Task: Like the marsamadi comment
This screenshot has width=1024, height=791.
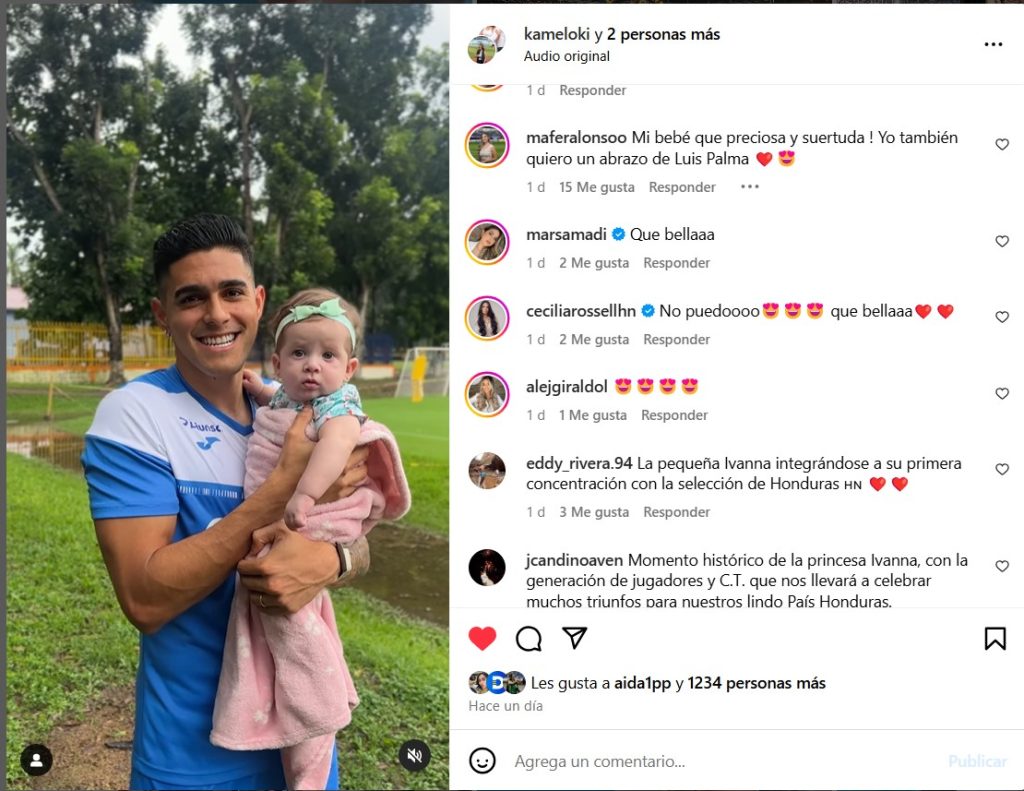Action: pos(1002,241)
